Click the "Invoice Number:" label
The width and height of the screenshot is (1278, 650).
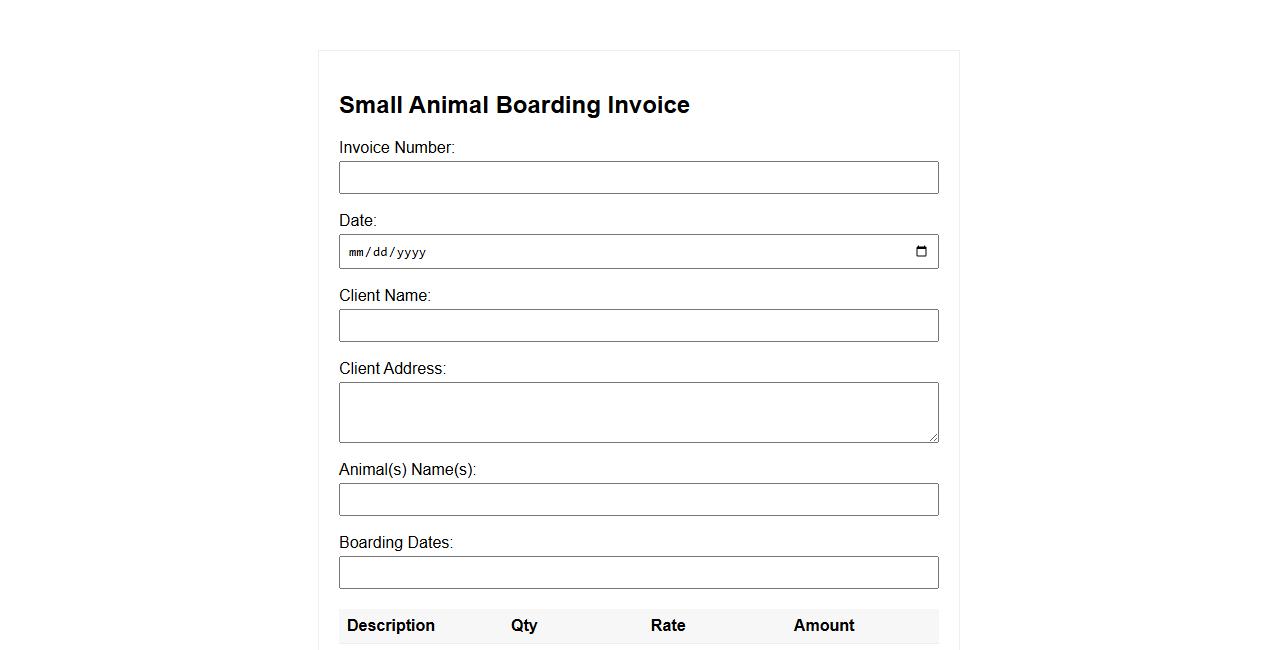coord(396,148)
